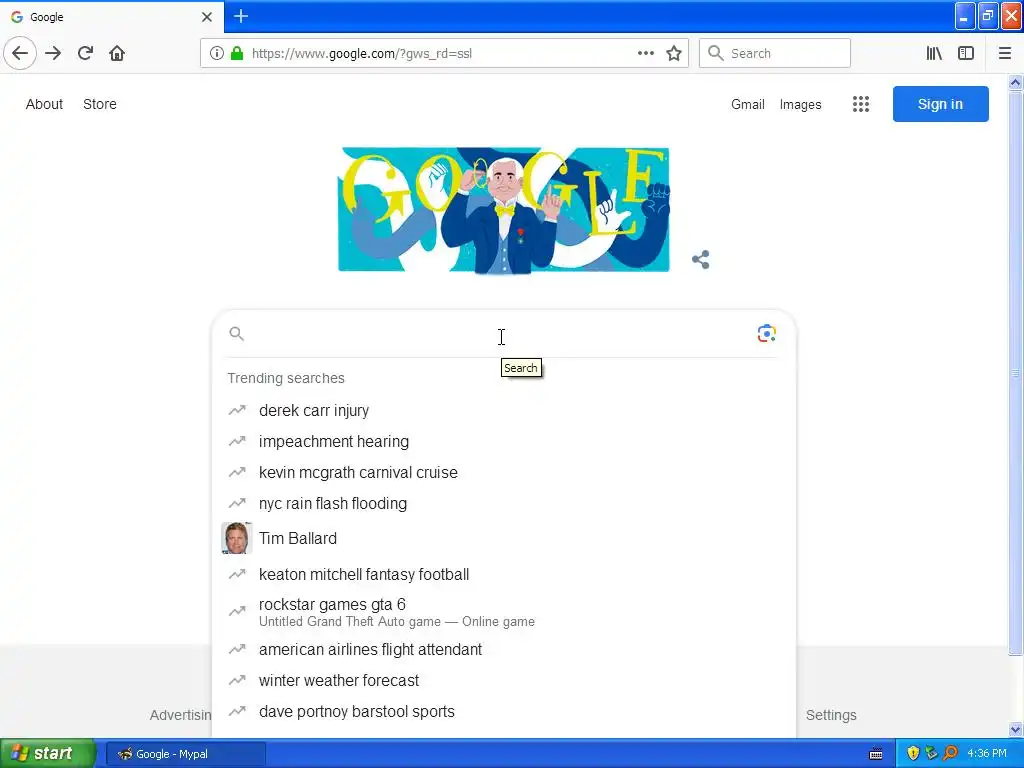Open on-screen keyboard icon in taskbar
Screen dimensions: 1024x768
point(876,754)
